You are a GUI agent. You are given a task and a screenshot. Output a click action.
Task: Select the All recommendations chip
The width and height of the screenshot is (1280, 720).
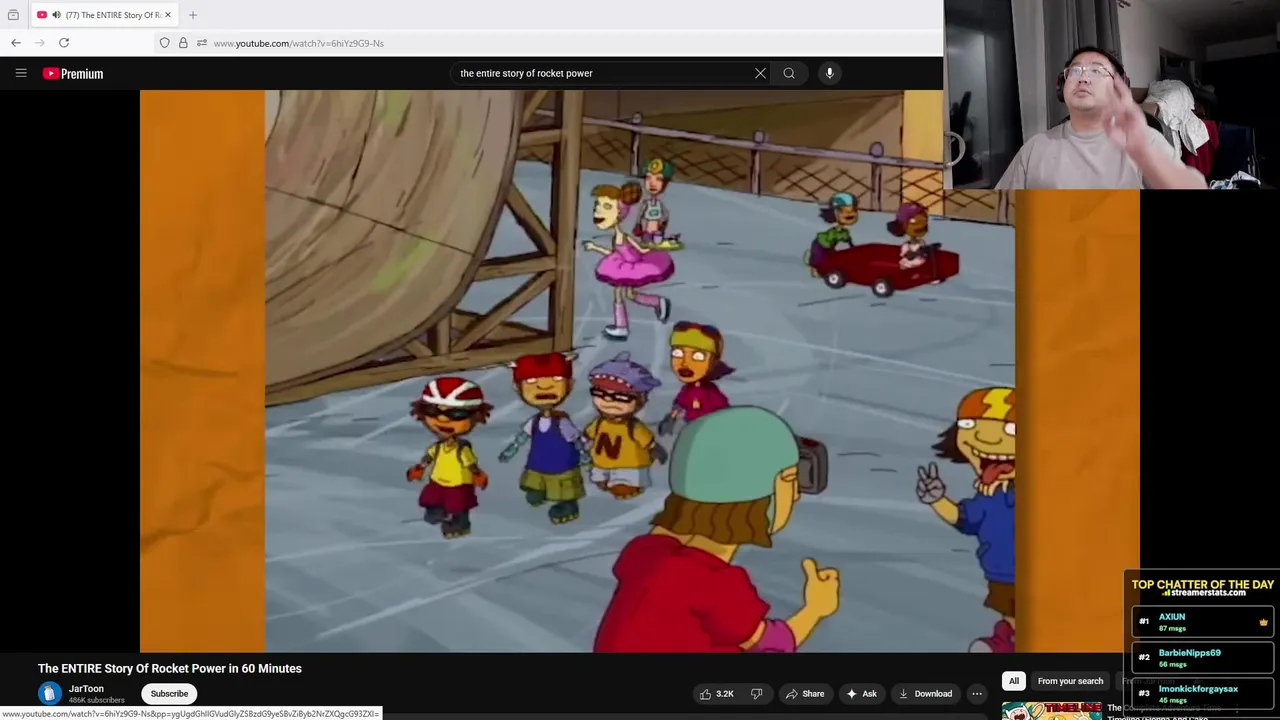pyautogui.click(x=1013, y=681)
